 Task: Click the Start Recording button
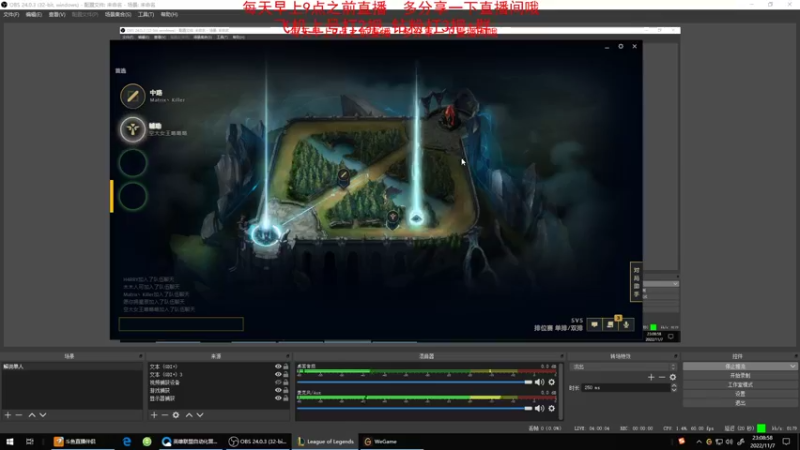740,376
